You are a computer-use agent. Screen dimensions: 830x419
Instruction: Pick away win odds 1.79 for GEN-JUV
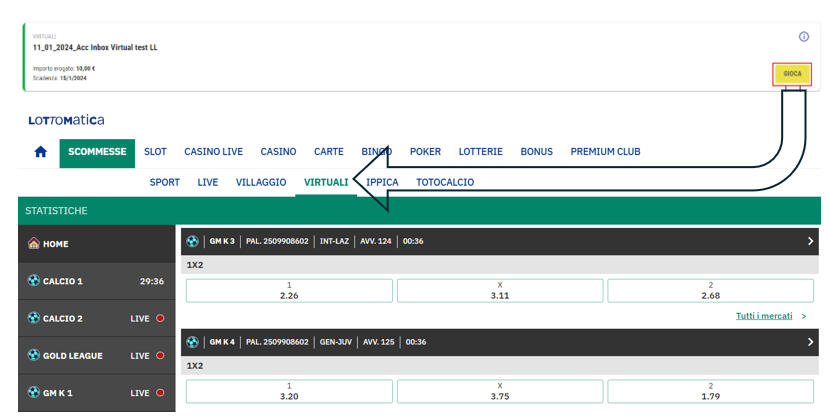pyautogui.click(x=710, y=391)
